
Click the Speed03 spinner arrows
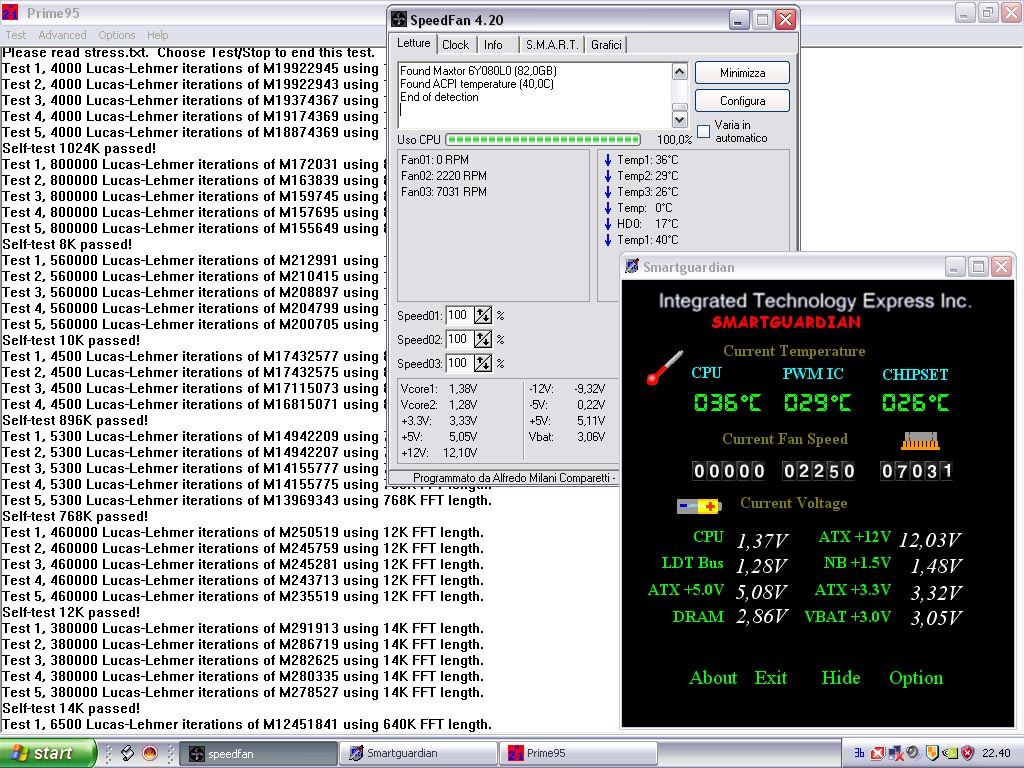point(483,363)
